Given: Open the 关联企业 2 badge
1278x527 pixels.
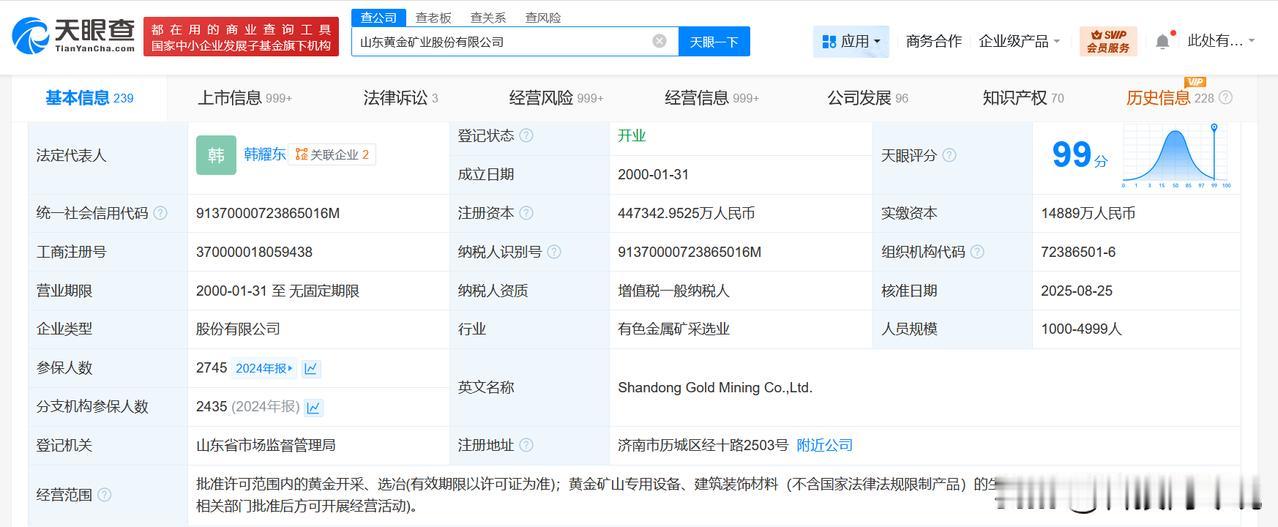Looking at the screenshot, I should point(333,155).
